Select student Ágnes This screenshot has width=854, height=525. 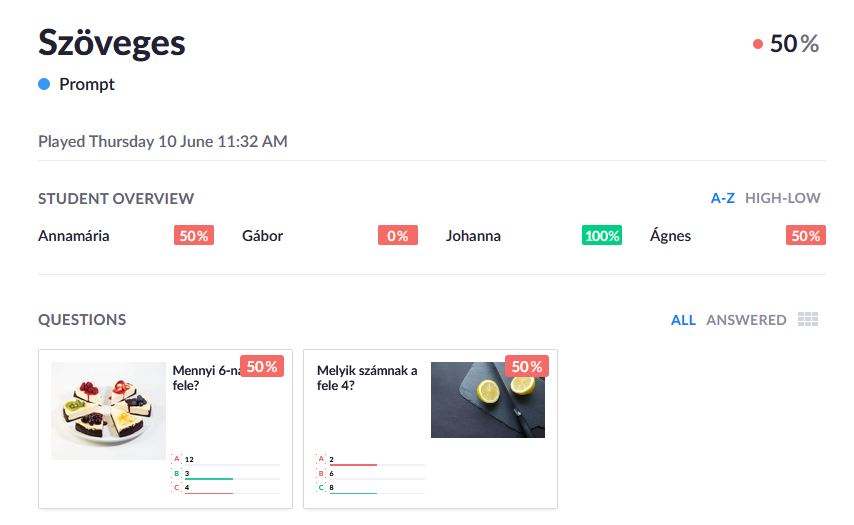tap(670, 236)
